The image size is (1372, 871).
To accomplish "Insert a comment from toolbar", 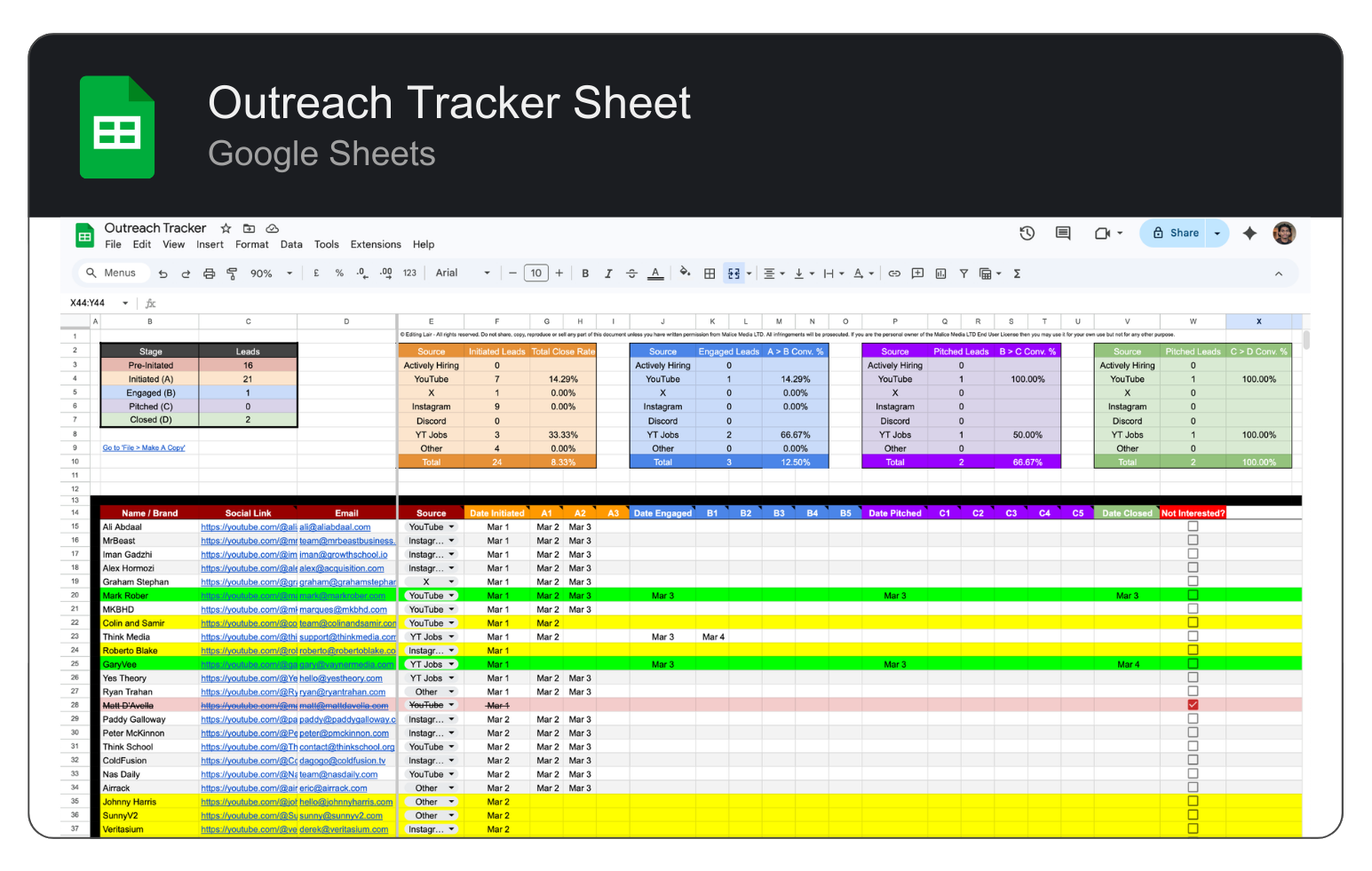I will 917,273.
